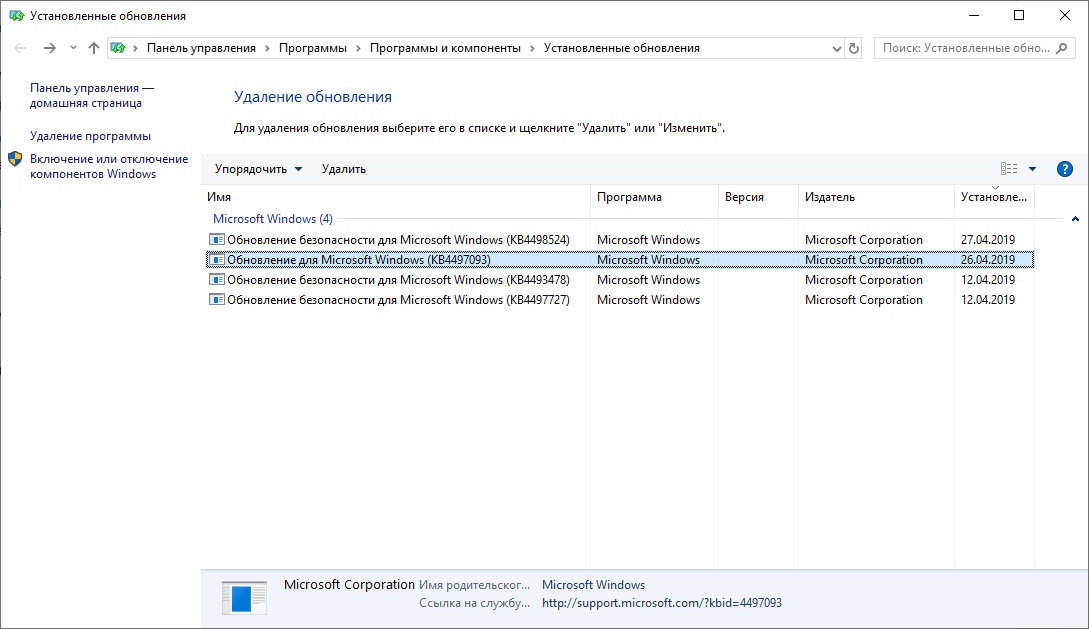Click the icon of update KB4498524
The image size is (1089, 629).
click(217, 240)
